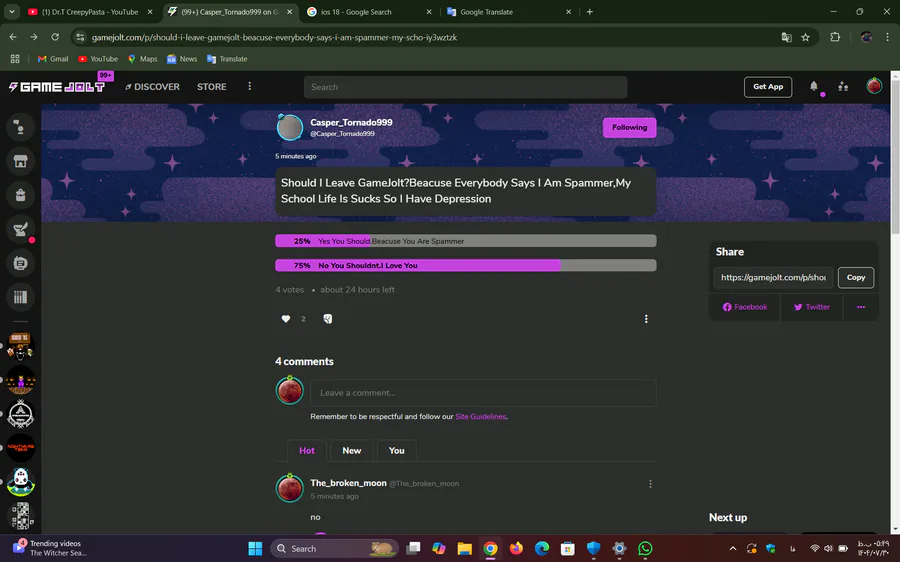Open the Chrome apps grid icon
This screenshot has width=900, height=562.
pos(15,59)
